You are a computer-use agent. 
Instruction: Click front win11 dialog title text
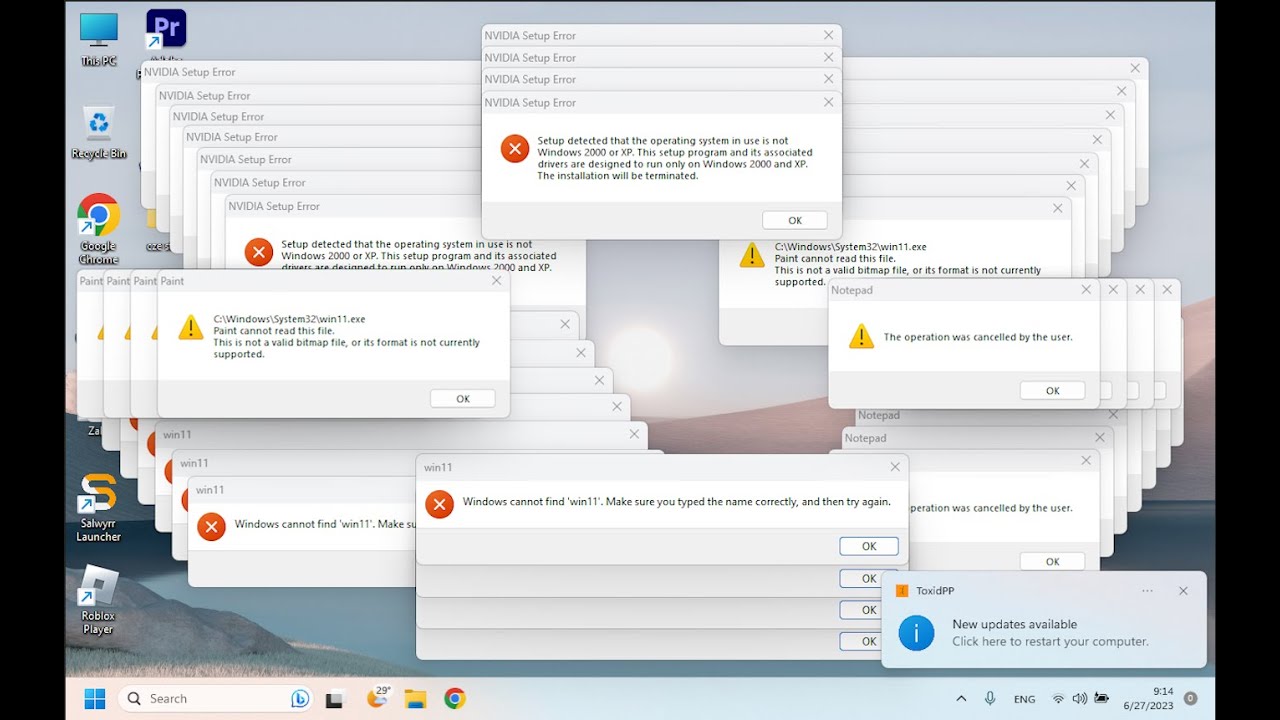click(x=438, y=467)
